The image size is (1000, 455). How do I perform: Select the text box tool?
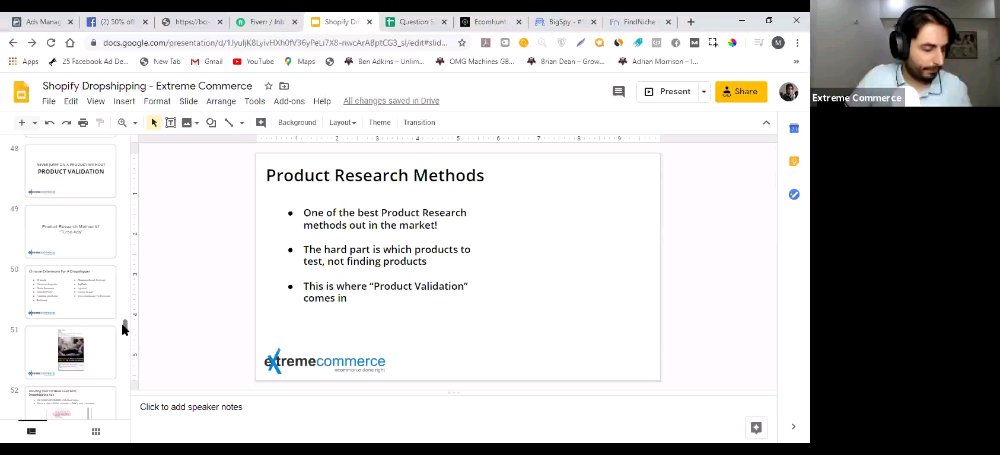coord(170,123)
